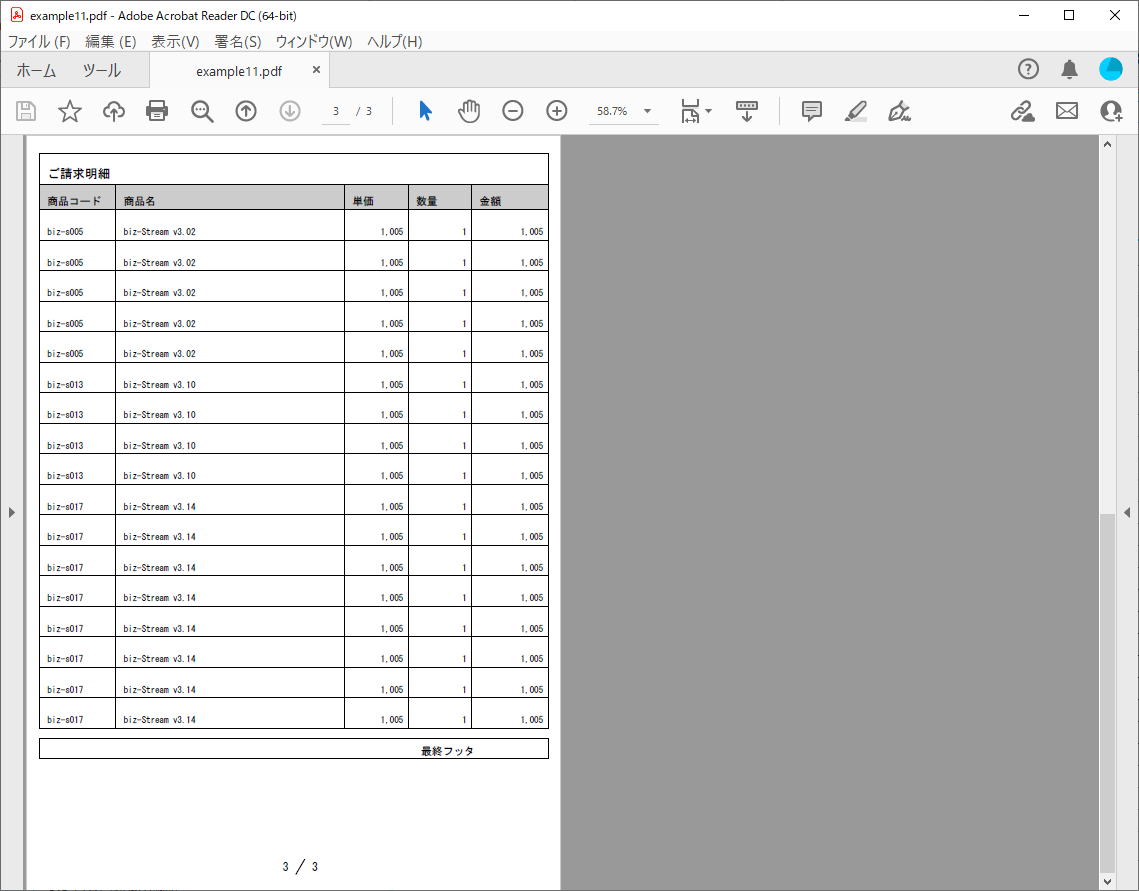Open the 表示(V) menu
Viewport: 1139px width, 891px height.
point(175,41)
